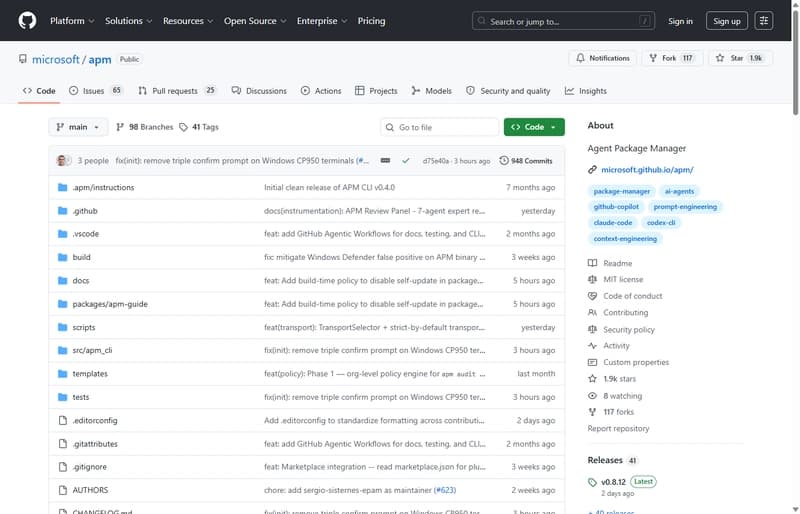The height and width of the screenshot is (514, 800).
Task: Click the Report repository link
Action: tap(618, 429)
